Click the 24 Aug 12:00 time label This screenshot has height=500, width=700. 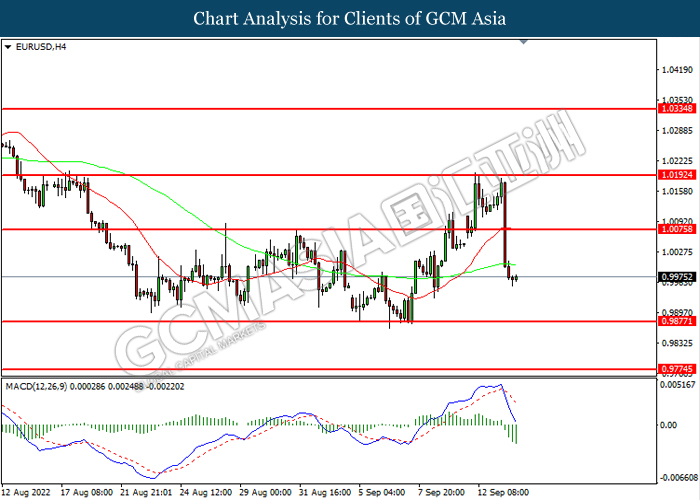(x=206, y=493)
